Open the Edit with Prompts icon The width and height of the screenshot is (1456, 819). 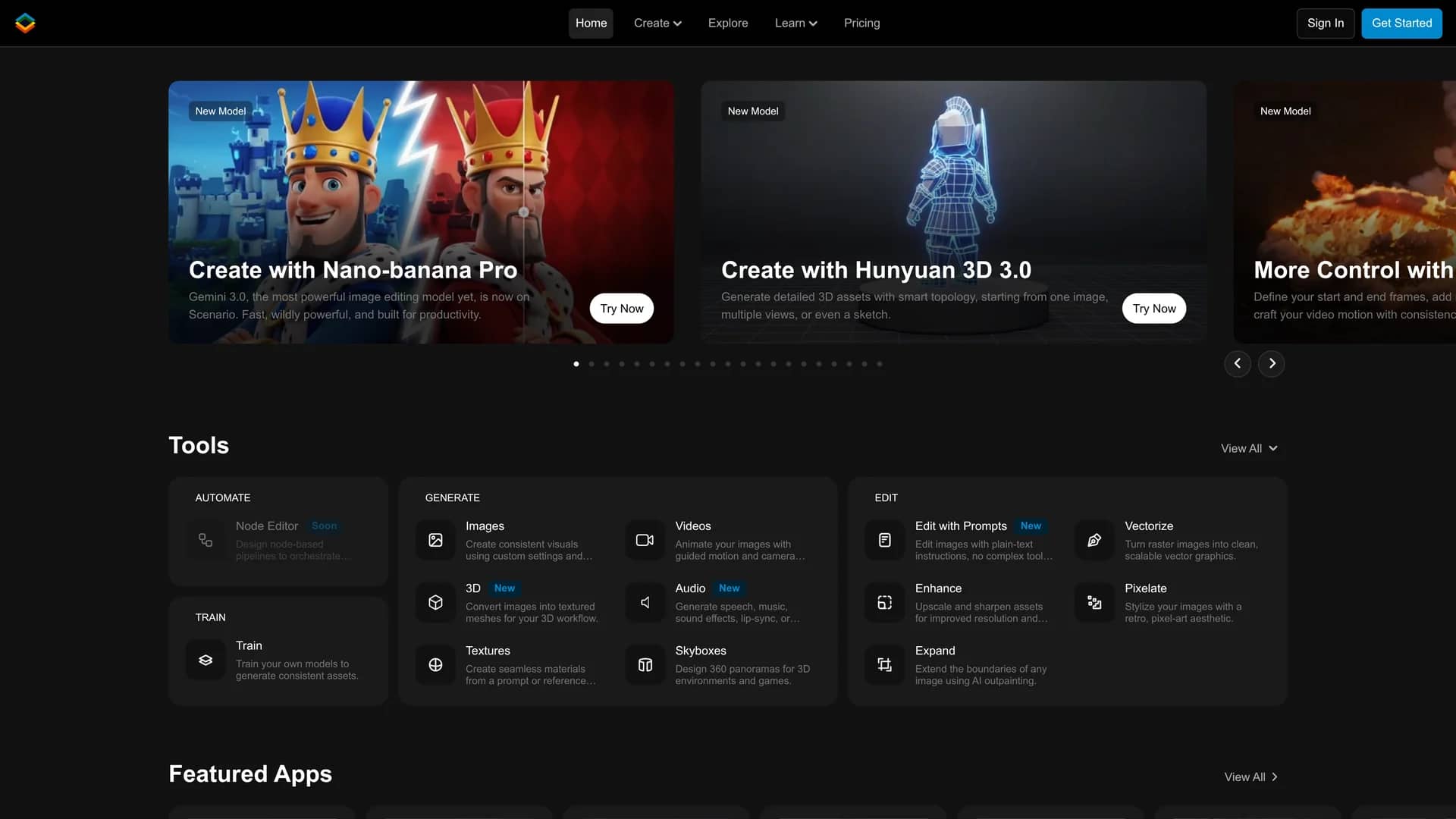[885, 540]
